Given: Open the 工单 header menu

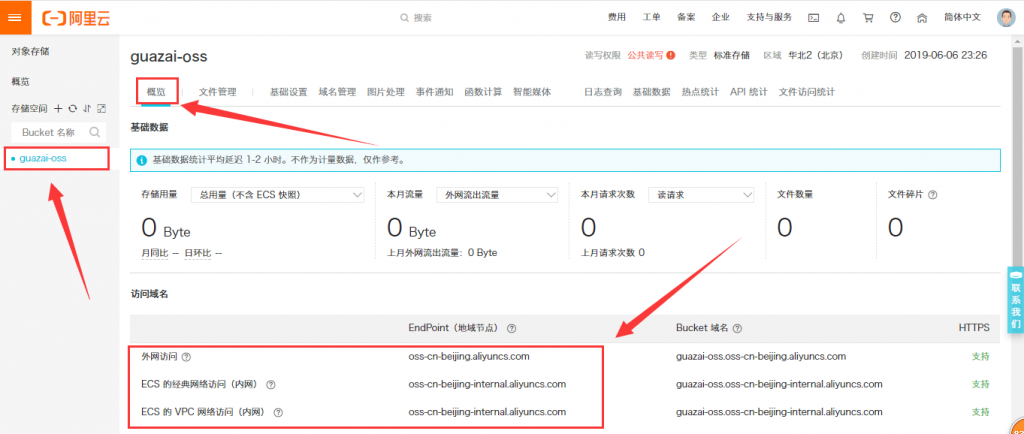Looking at the screenshot, I should coord(652,18).
